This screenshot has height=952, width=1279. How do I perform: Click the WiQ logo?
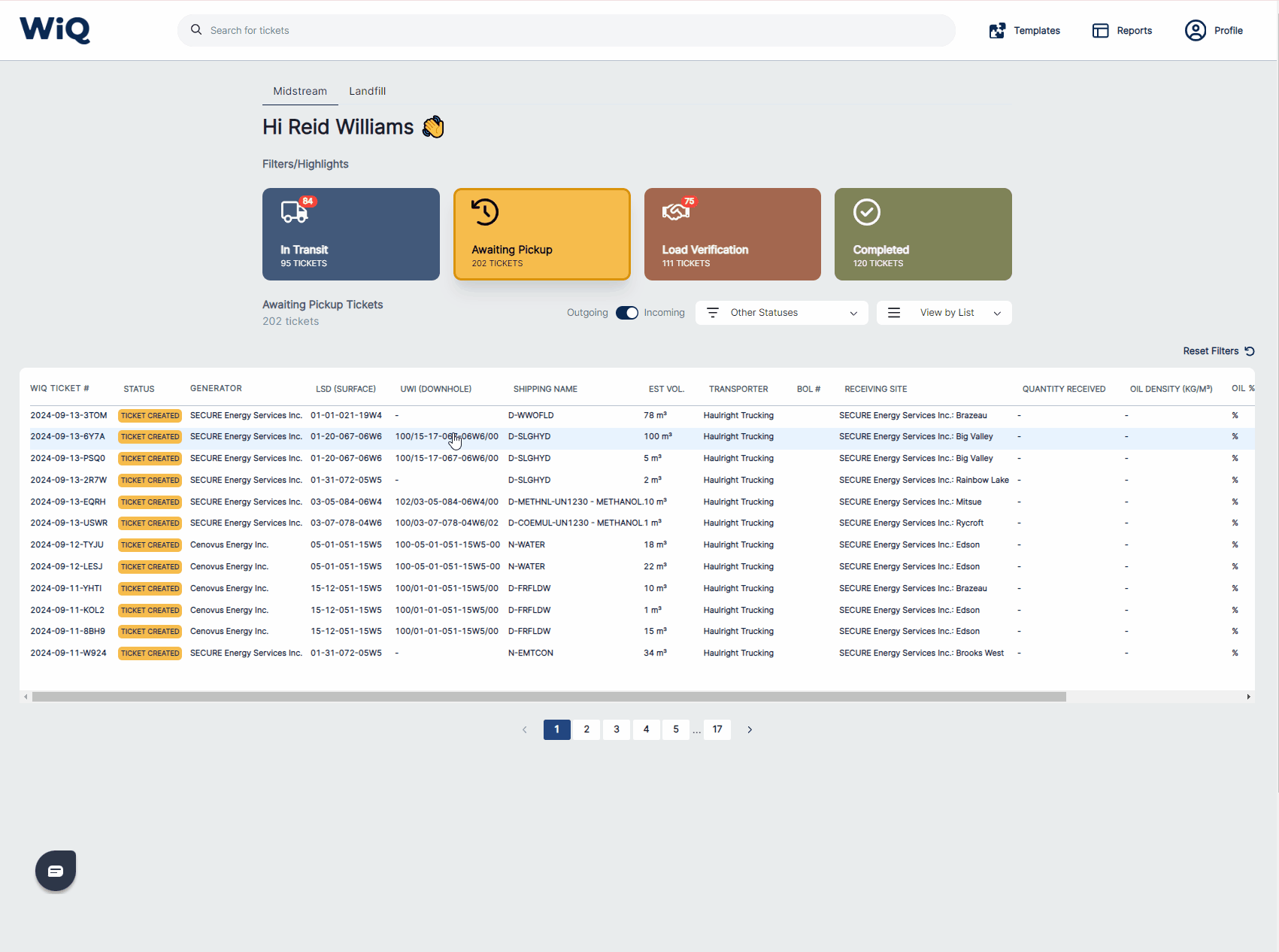[x=55, y=30]
